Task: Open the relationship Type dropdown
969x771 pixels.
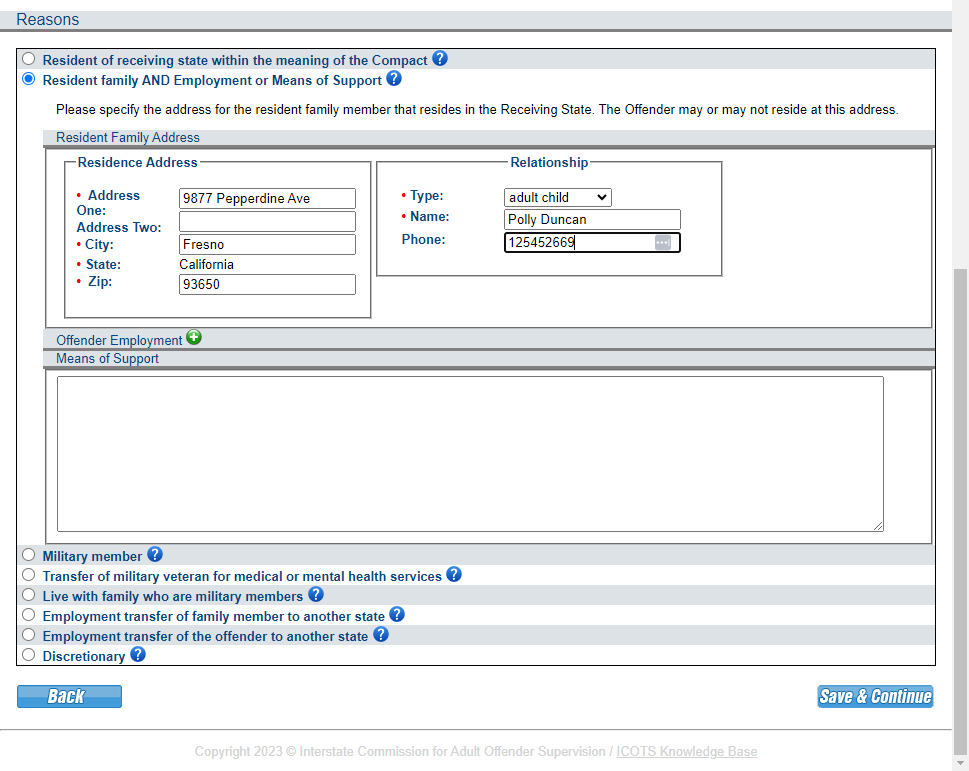Action: coord(557,197)
